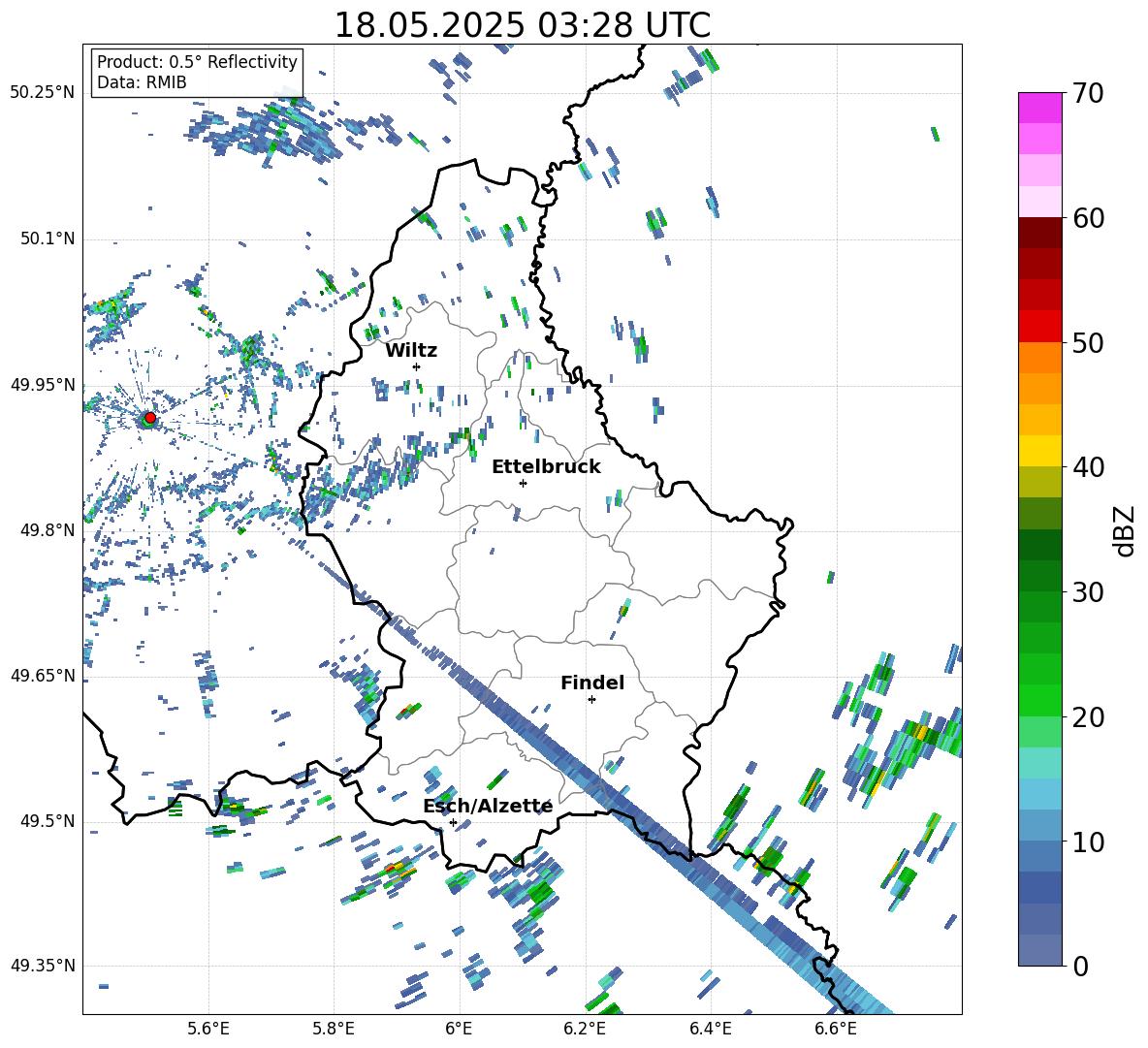
Task: Click the 6.2°E longitude label
Action: click(x=585, y=1029)
